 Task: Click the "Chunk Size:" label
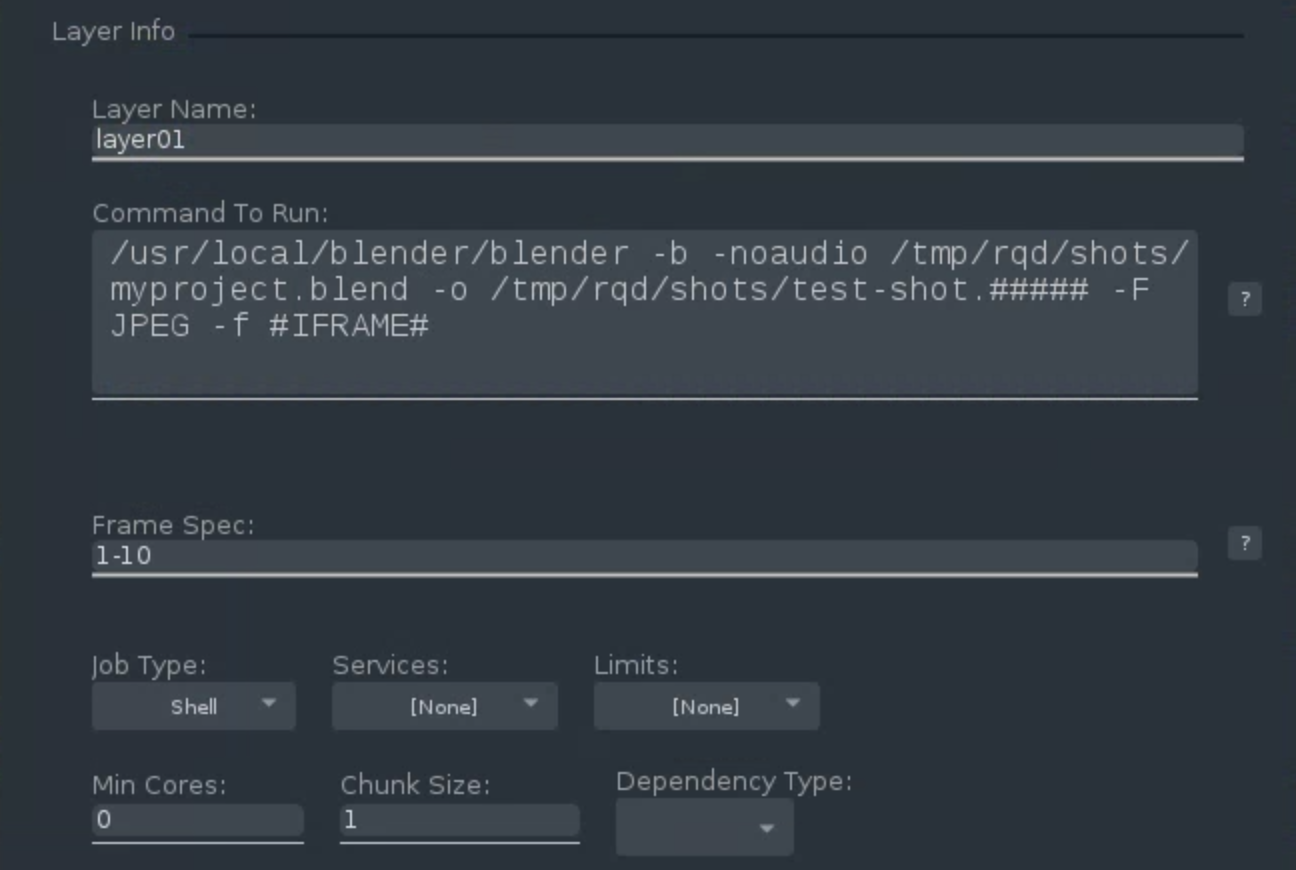[x=415, y=786]
